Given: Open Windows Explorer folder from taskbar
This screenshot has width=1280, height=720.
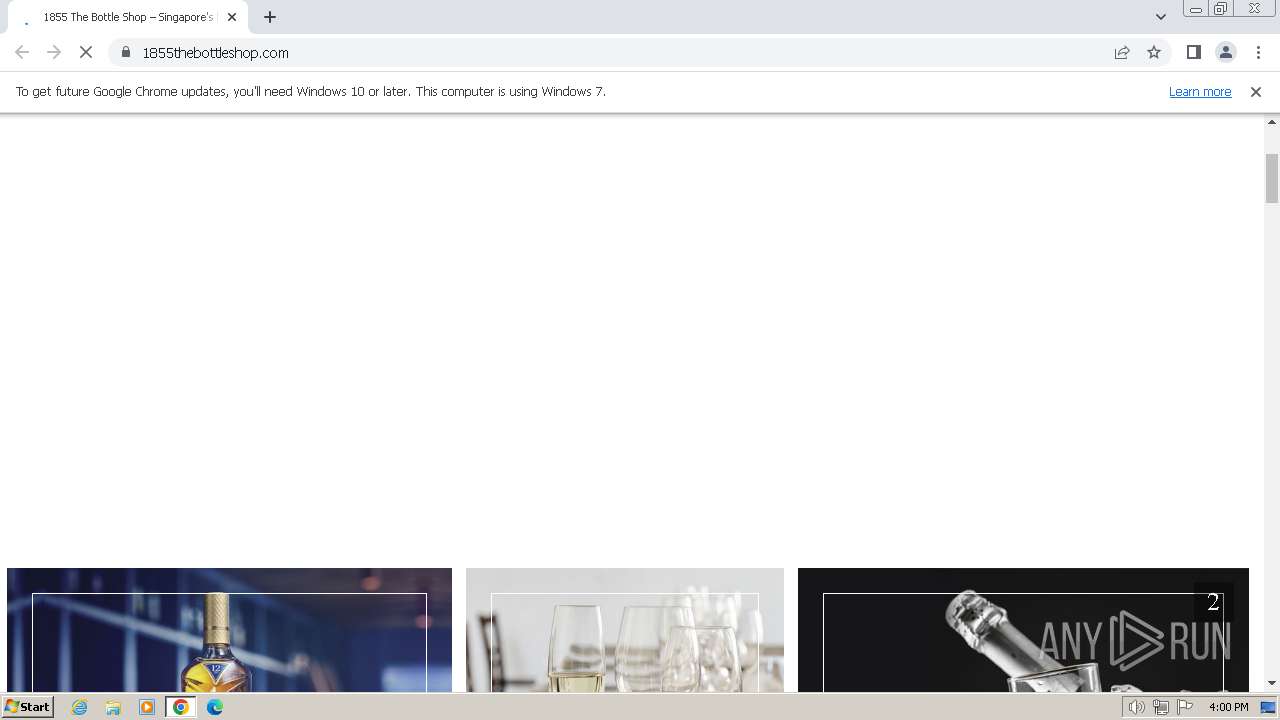Looking at the screenshot, I should click(x=113, y=707).
